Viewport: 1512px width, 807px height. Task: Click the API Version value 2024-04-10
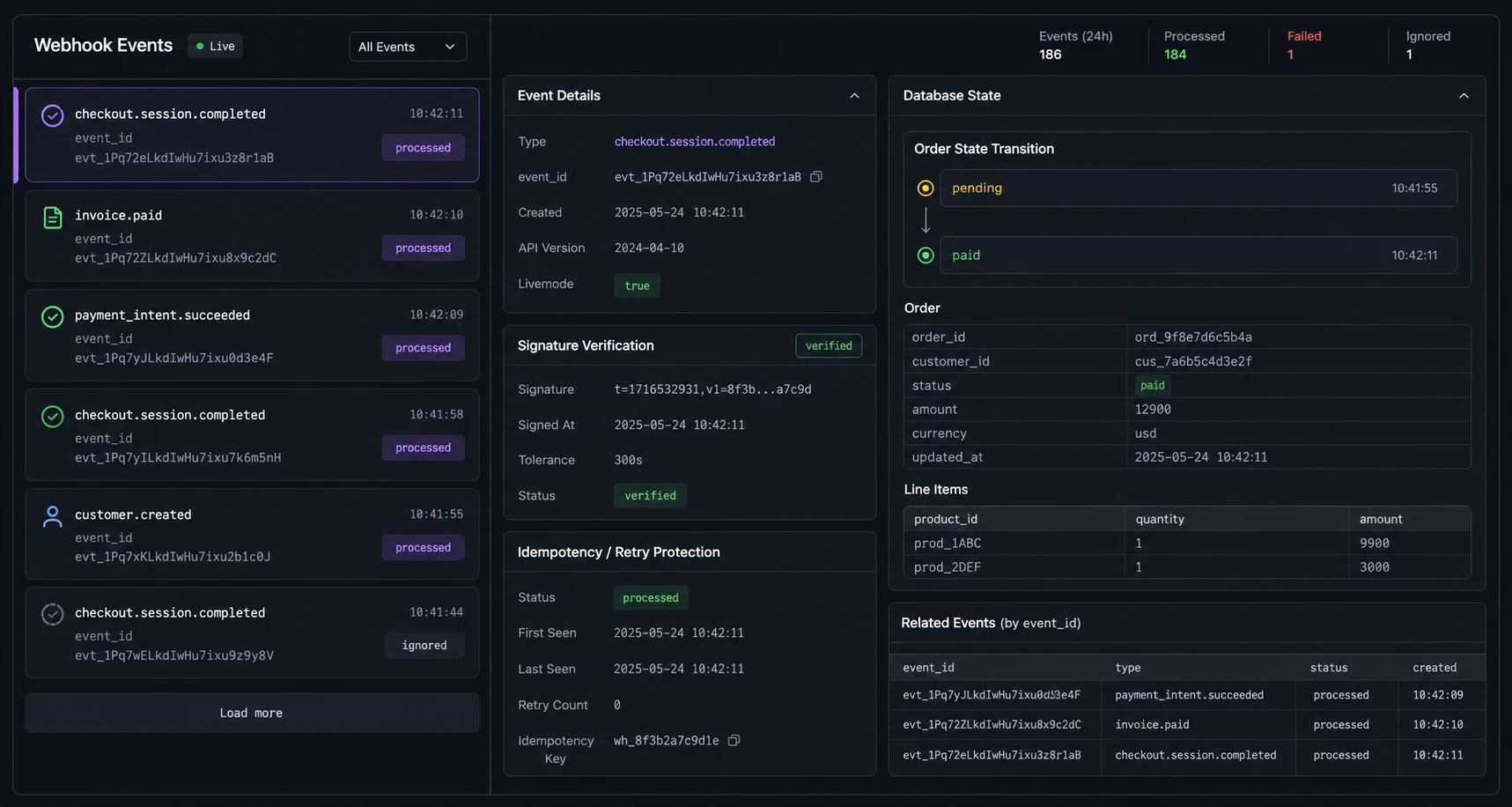tap(649, 248)
